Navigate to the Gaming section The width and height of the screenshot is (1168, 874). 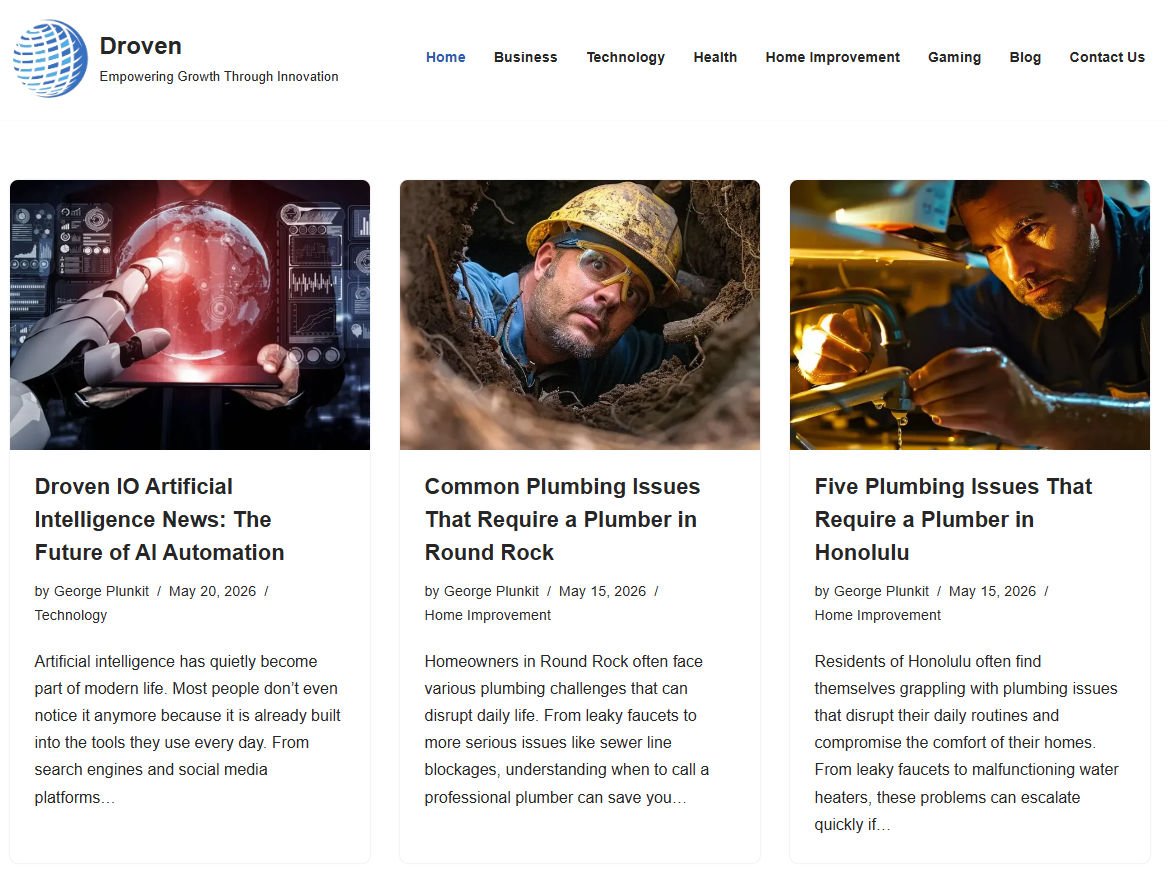954,57
